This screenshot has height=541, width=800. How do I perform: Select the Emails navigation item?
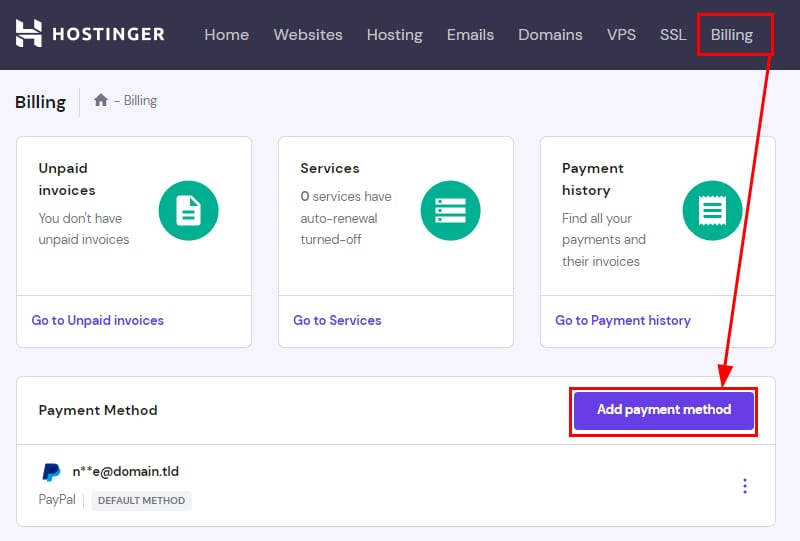click(470, 34)
